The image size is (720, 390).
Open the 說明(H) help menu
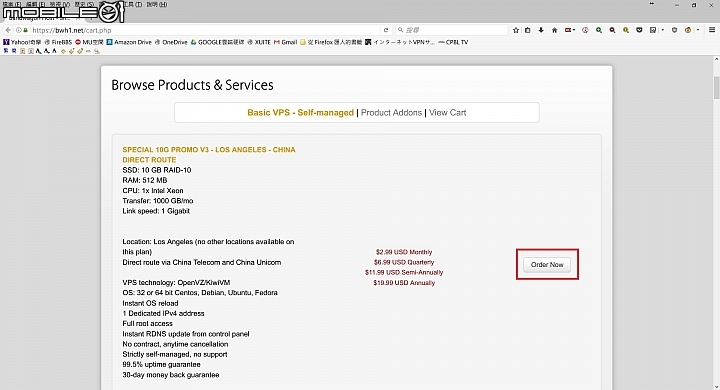157,5
